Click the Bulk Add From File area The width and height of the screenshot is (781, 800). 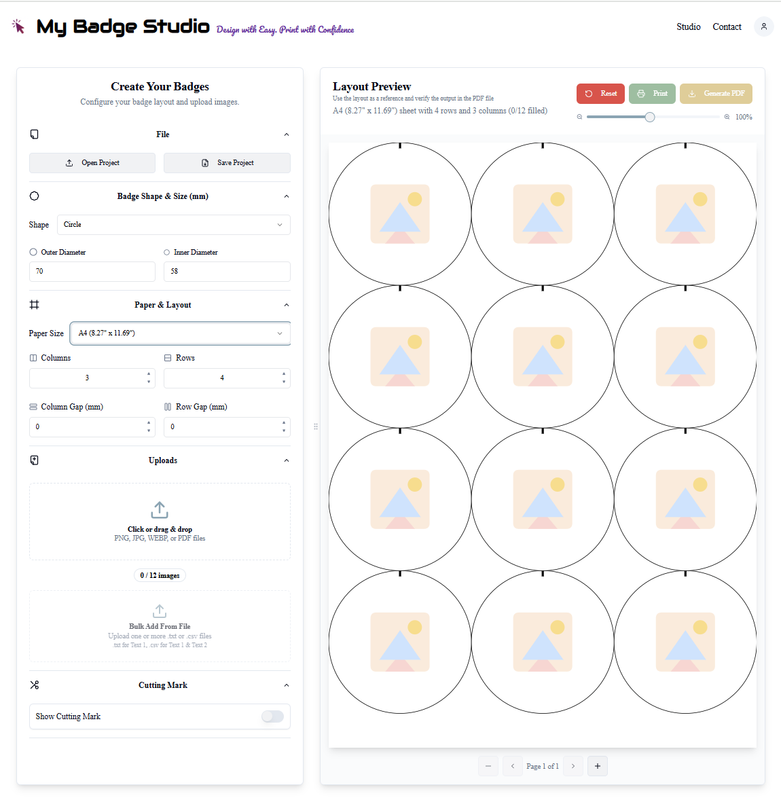(160, 626)
